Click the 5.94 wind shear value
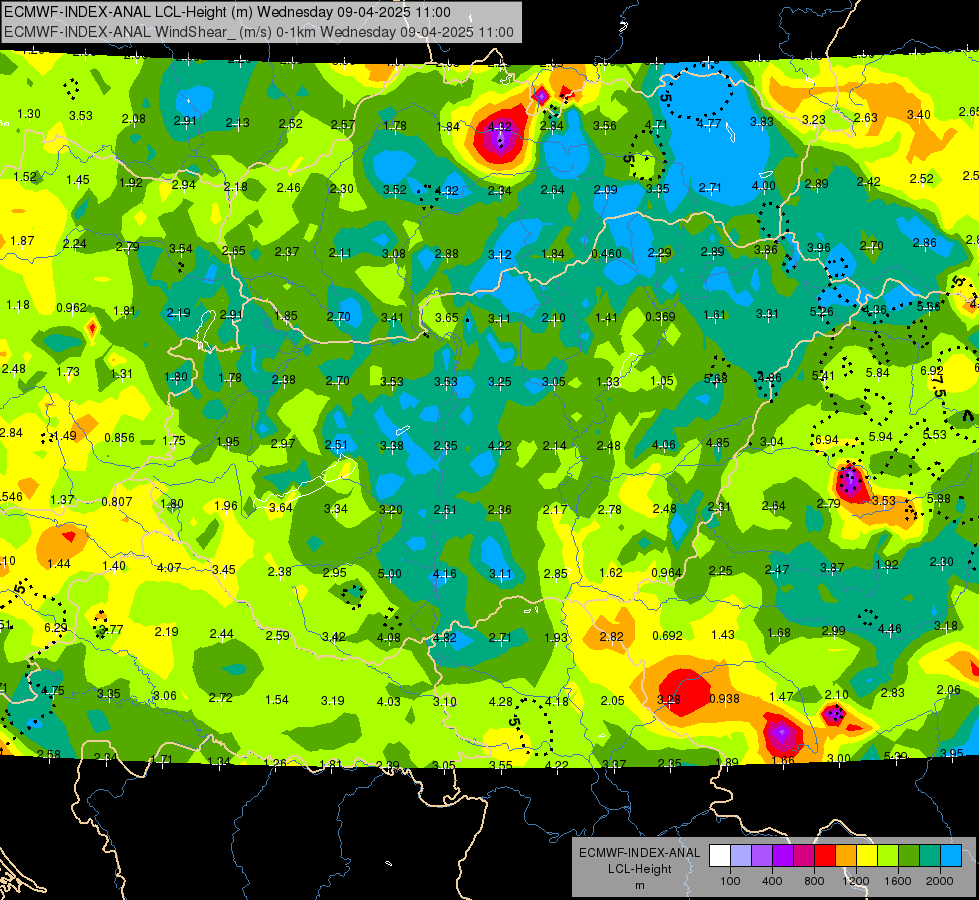The width and height of the screenshot is (979, 900). (880, 437)
